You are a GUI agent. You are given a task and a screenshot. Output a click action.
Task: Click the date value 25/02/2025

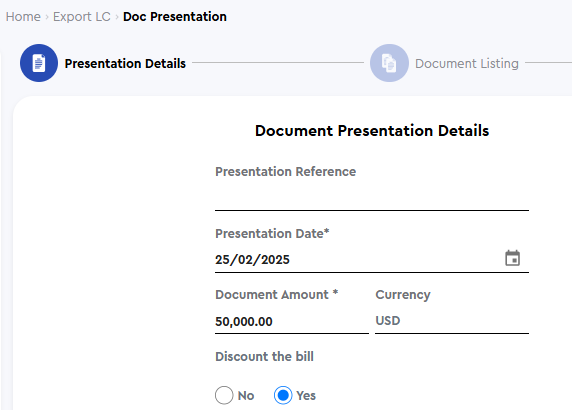[252, 260]
